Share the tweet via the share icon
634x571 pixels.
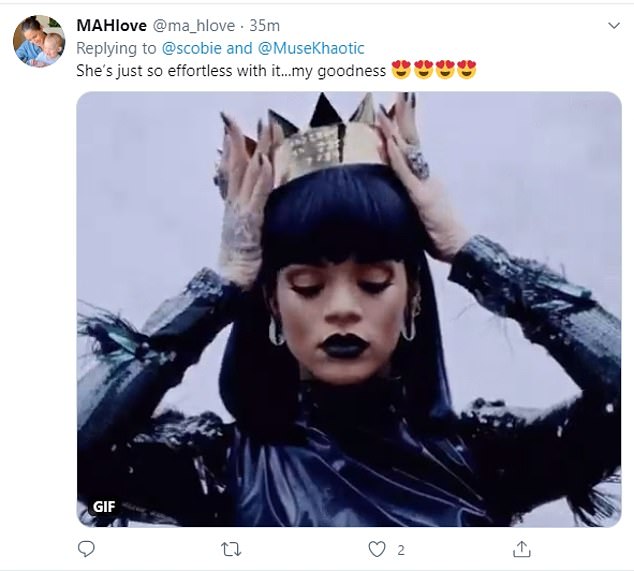[521, 549]
